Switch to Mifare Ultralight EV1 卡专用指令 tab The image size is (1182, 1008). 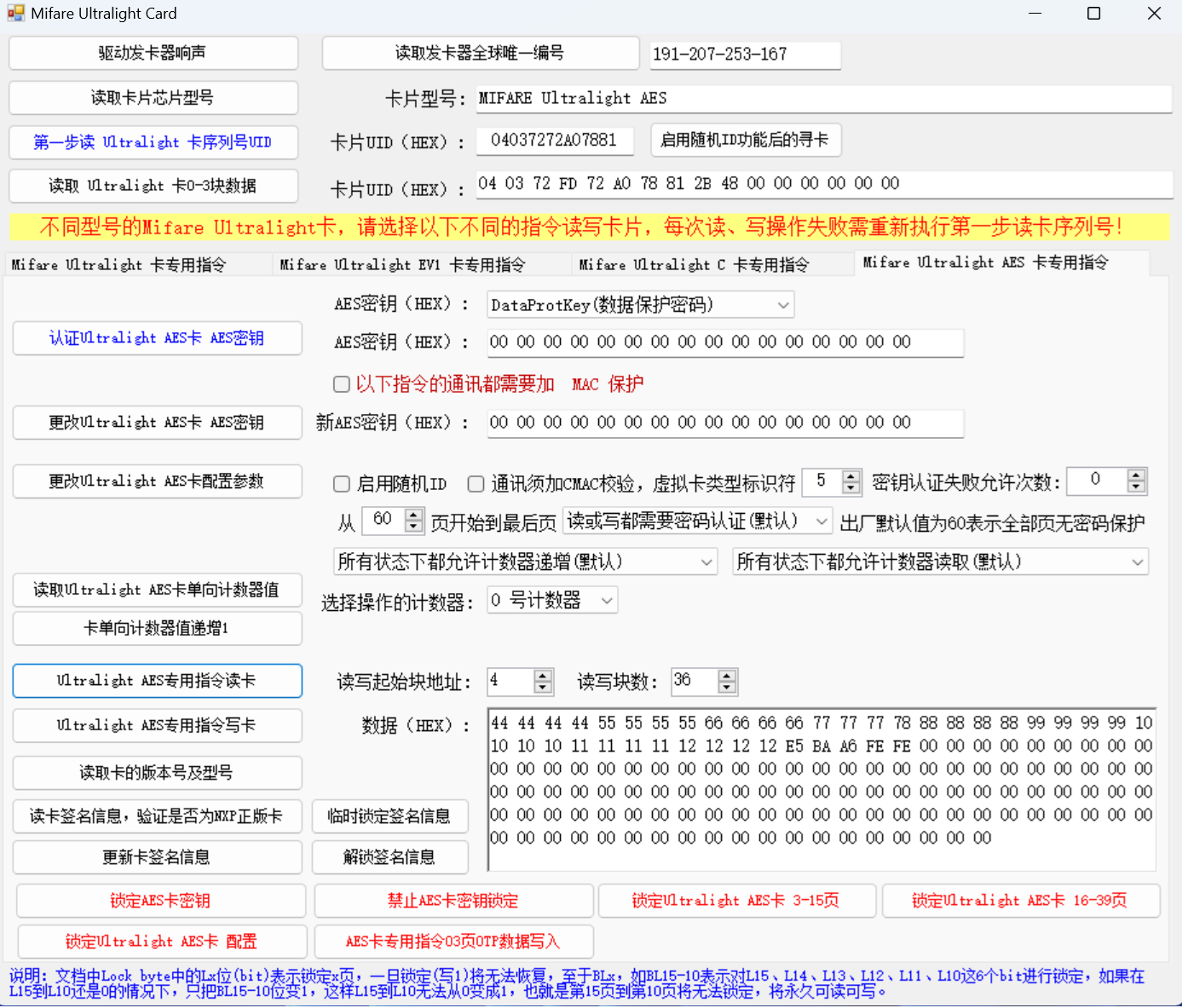pyautogui.click(x=402, y=265)
